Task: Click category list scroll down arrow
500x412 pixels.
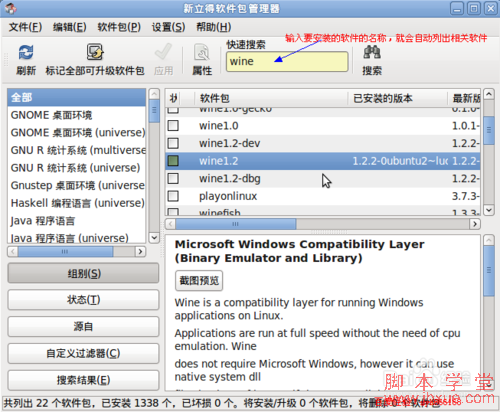Action: [154, 238]
